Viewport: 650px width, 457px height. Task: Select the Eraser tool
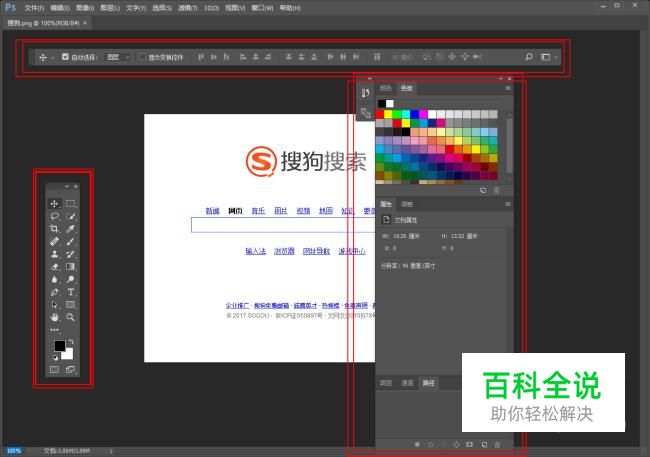(54, 267)
